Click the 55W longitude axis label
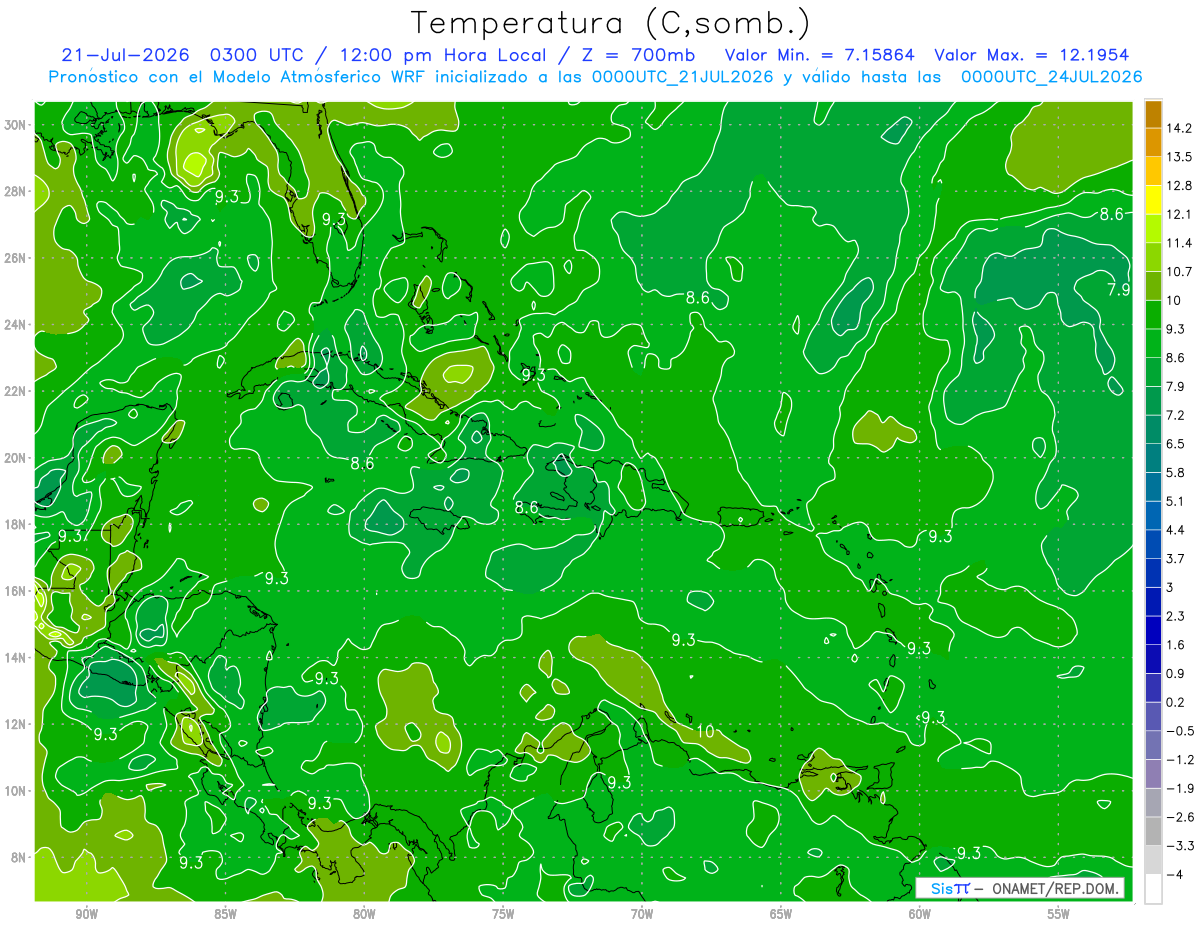1200x927 pixels. (1059, 915)
